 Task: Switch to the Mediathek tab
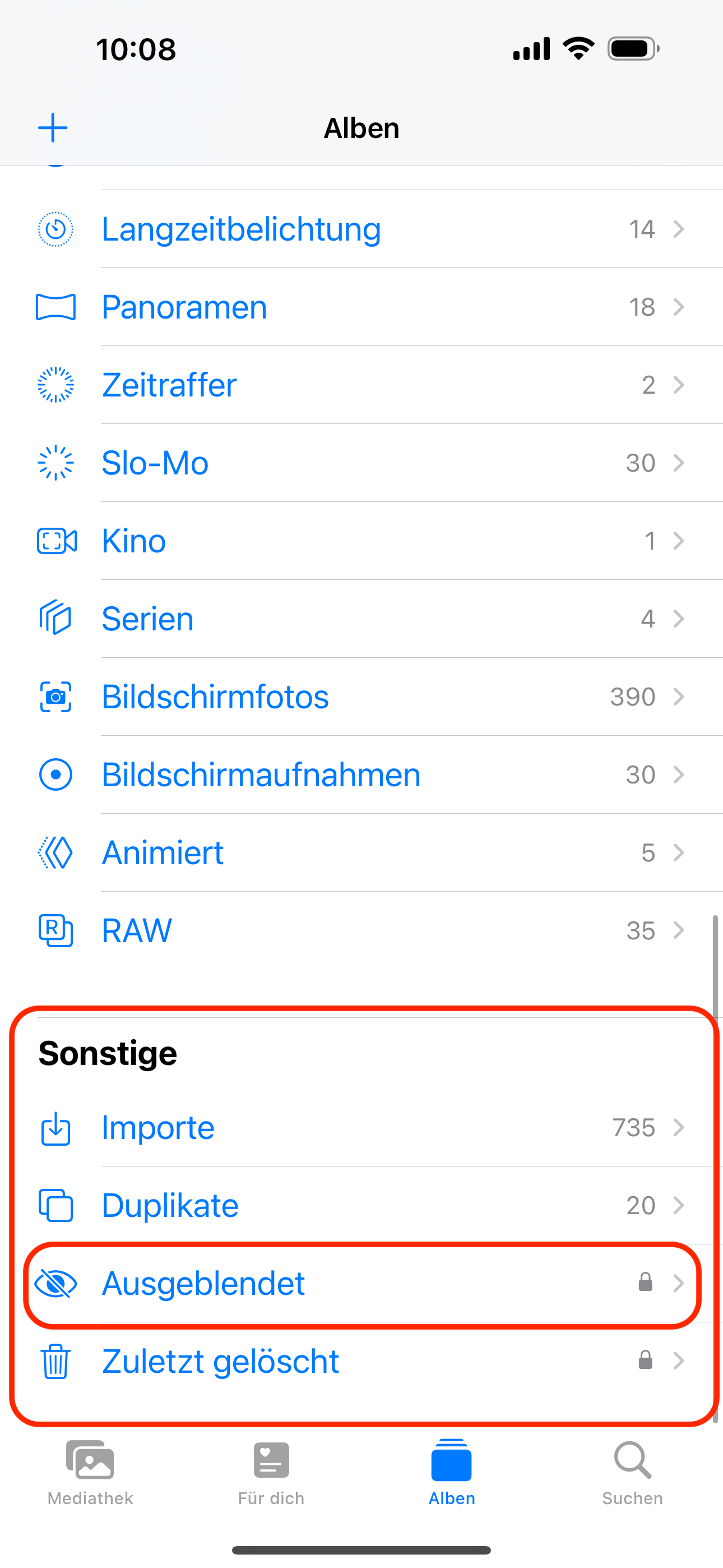point(90,1472)
